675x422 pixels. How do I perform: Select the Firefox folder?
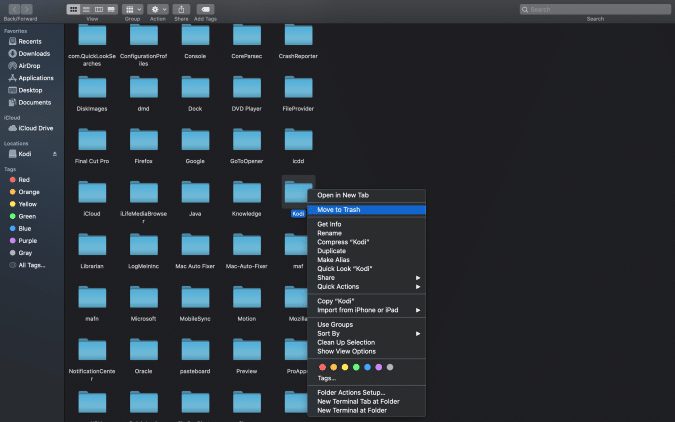143,146
